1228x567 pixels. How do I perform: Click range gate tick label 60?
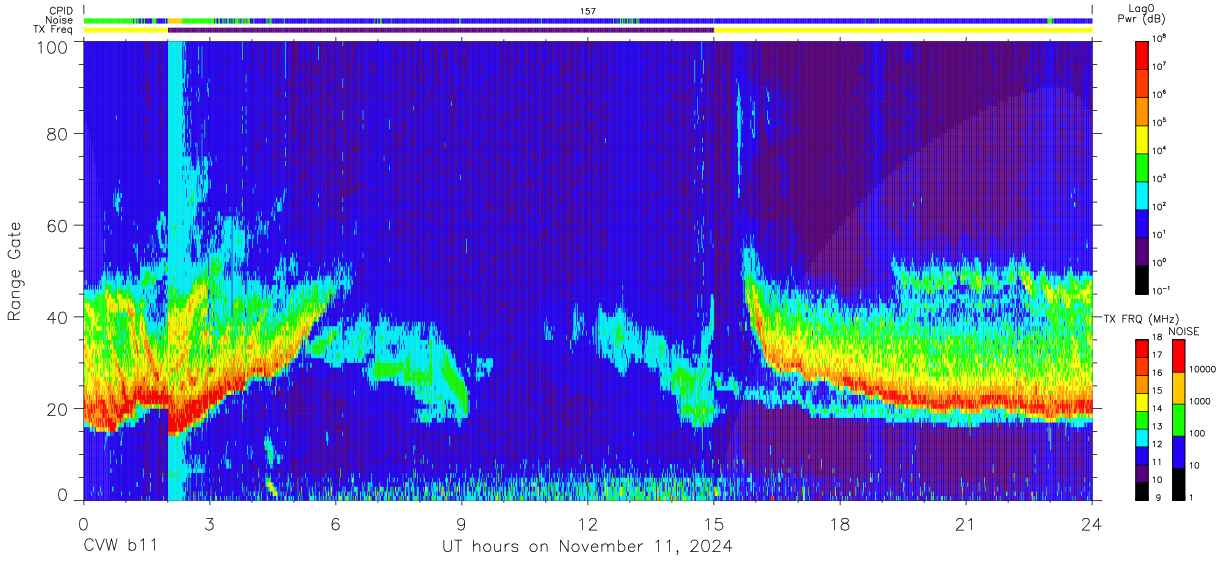pyautogui.click(x=55, y=226)
